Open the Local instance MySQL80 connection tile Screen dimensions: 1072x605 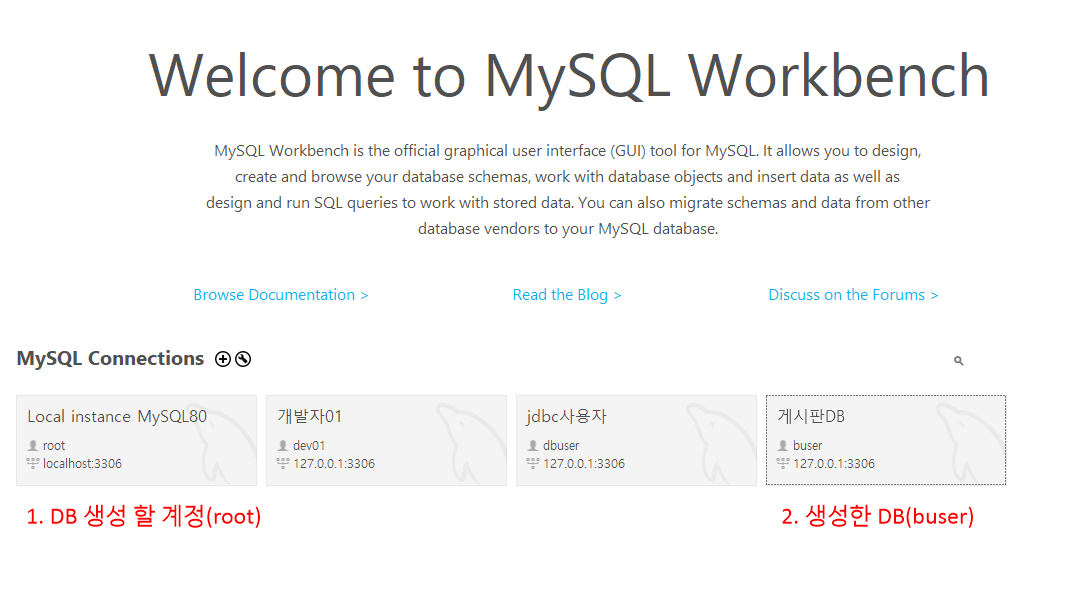point(137,440)
